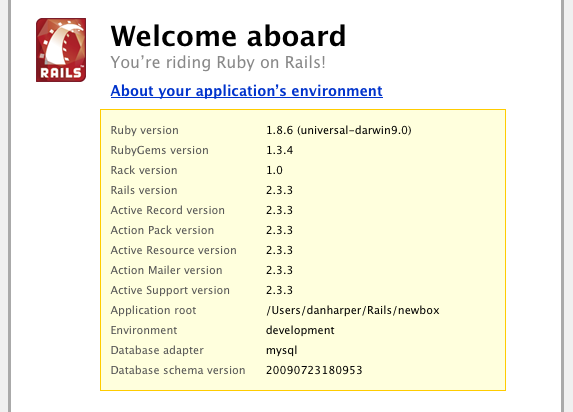The height and width of the screenshot is (412, 573).
Task: Click the Application root label
Action: pyautogui.click(x=153, y=310)
